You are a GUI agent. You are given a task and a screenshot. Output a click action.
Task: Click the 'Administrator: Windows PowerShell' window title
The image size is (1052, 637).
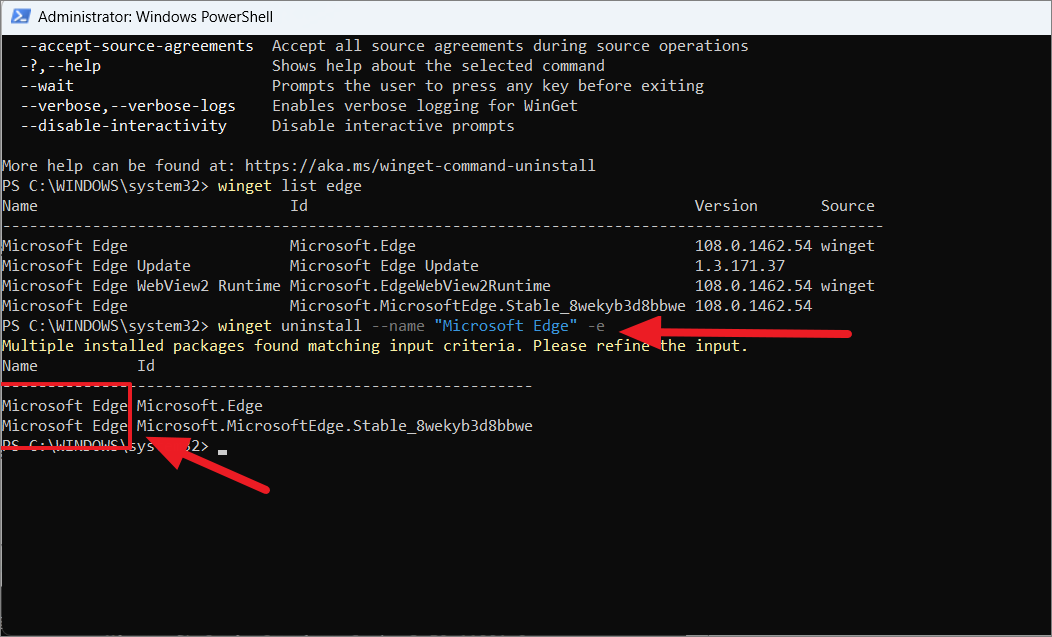pyautogui.click(x=155, y=17)
